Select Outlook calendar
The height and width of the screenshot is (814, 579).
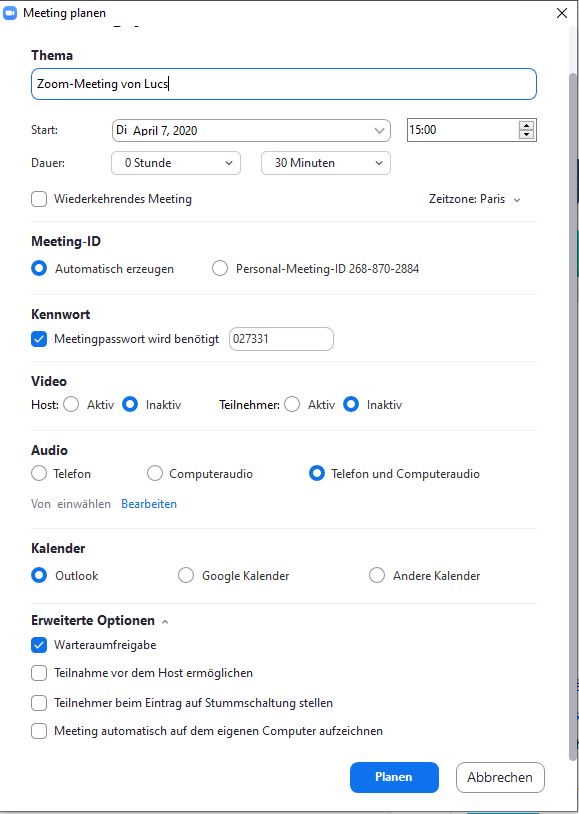coord(39,575)
